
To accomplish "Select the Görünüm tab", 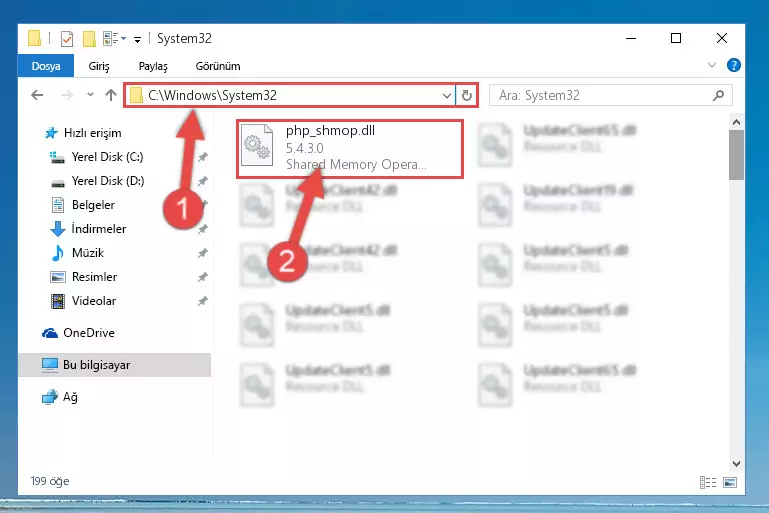I will point(218,66).
